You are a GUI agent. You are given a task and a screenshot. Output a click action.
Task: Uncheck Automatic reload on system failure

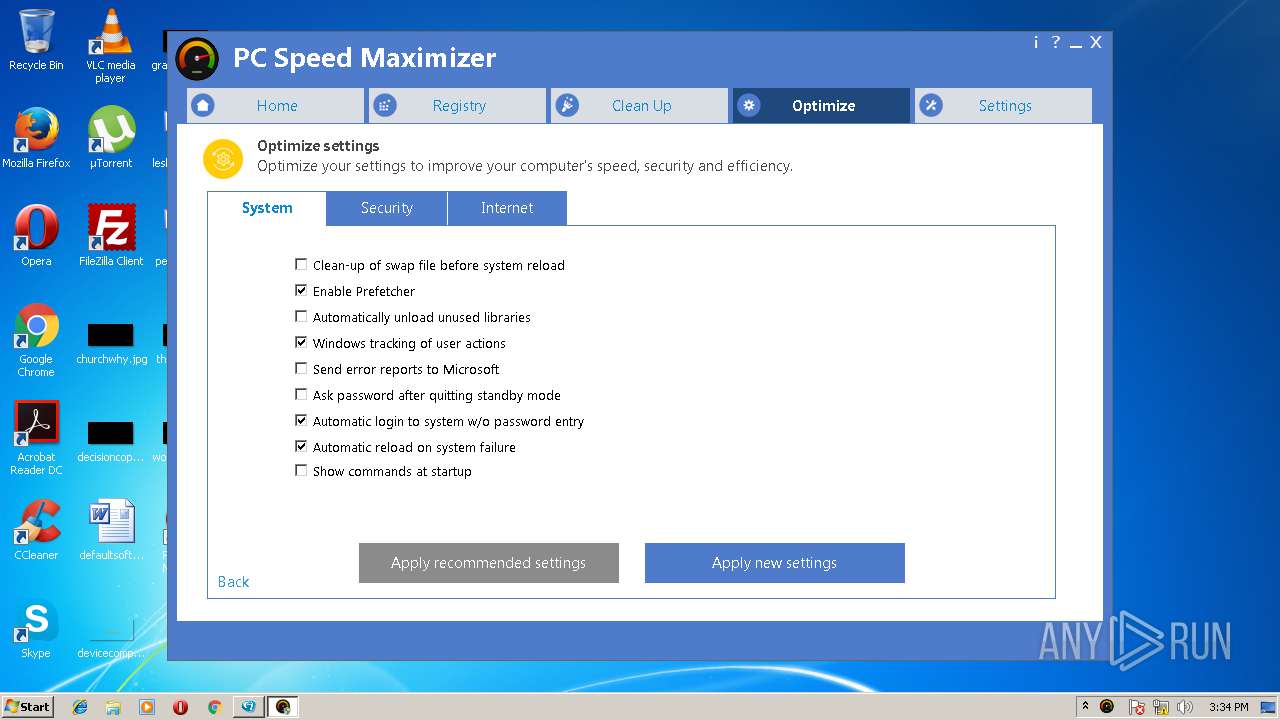click(301, 447)
